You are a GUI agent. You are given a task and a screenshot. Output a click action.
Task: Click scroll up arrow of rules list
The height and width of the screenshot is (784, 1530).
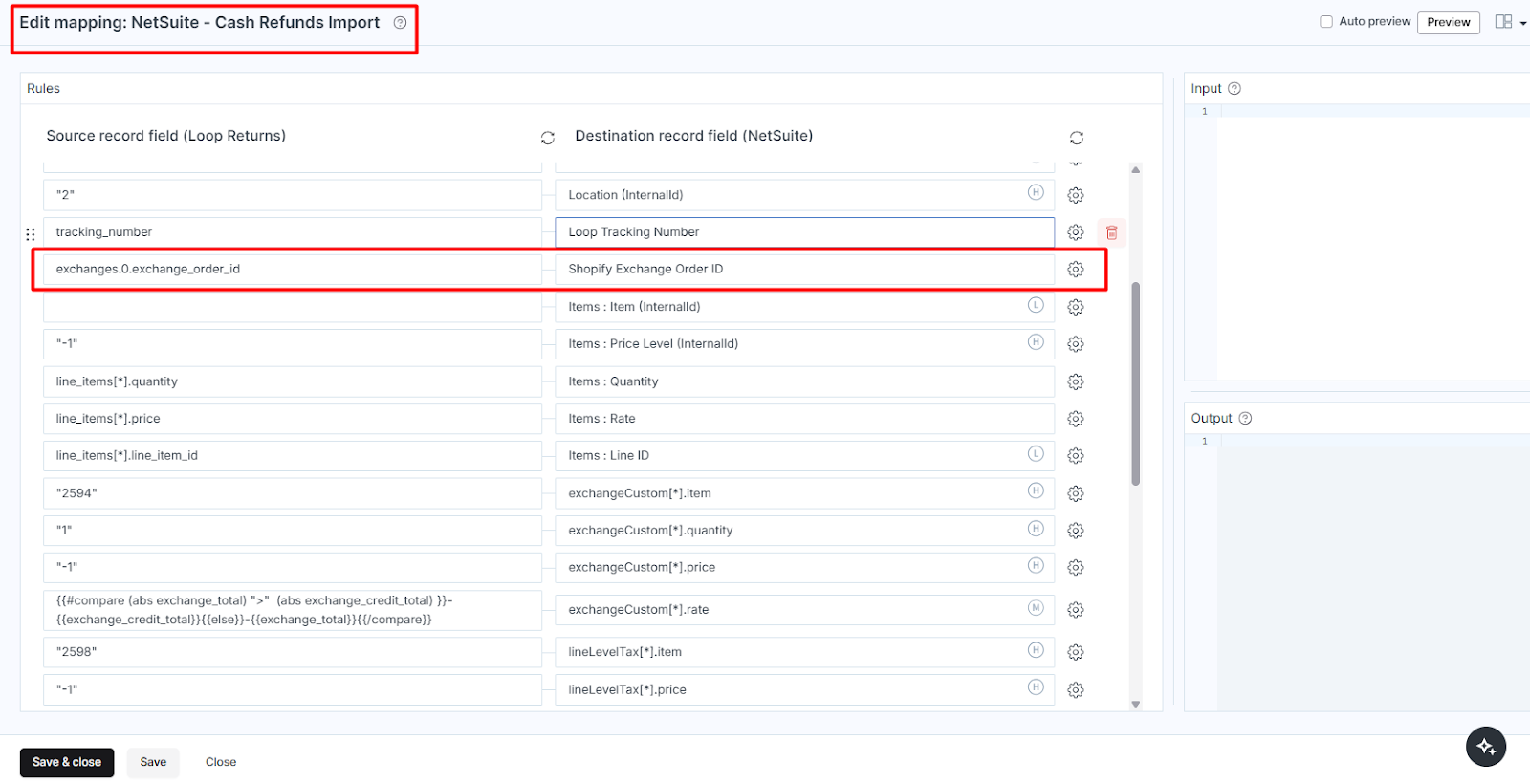[1136, 170]
